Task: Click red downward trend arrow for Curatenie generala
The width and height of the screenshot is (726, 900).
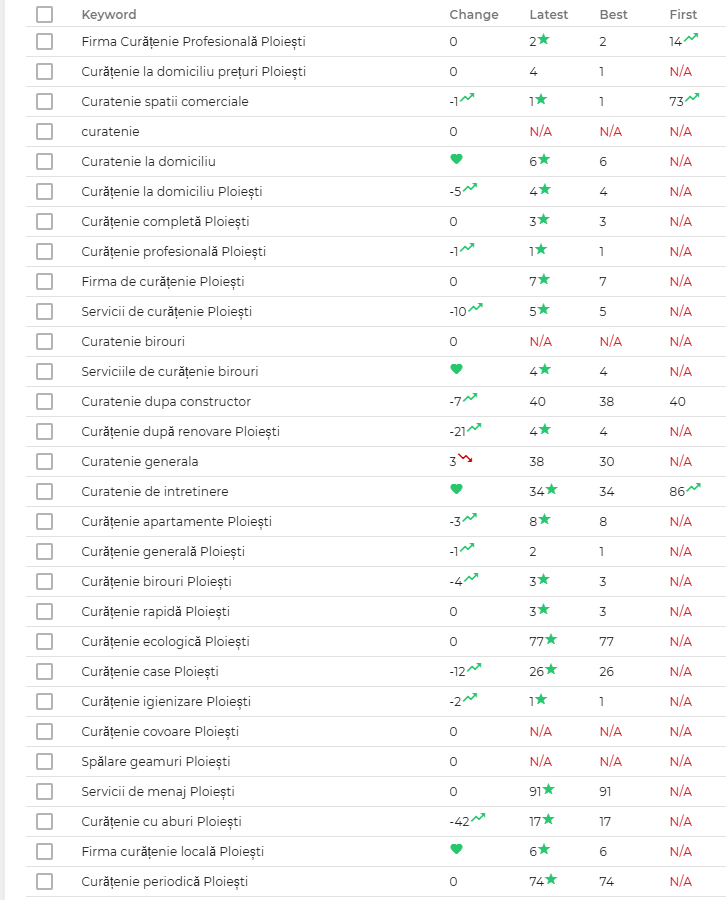Action: (x=465, y=459)
